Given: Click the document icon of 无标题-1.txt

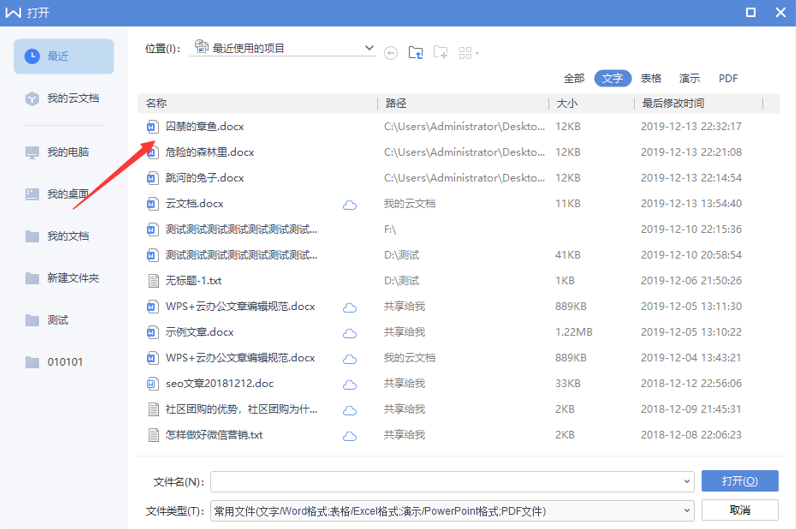Looking at the screenshot, I should tap(153, 281).
